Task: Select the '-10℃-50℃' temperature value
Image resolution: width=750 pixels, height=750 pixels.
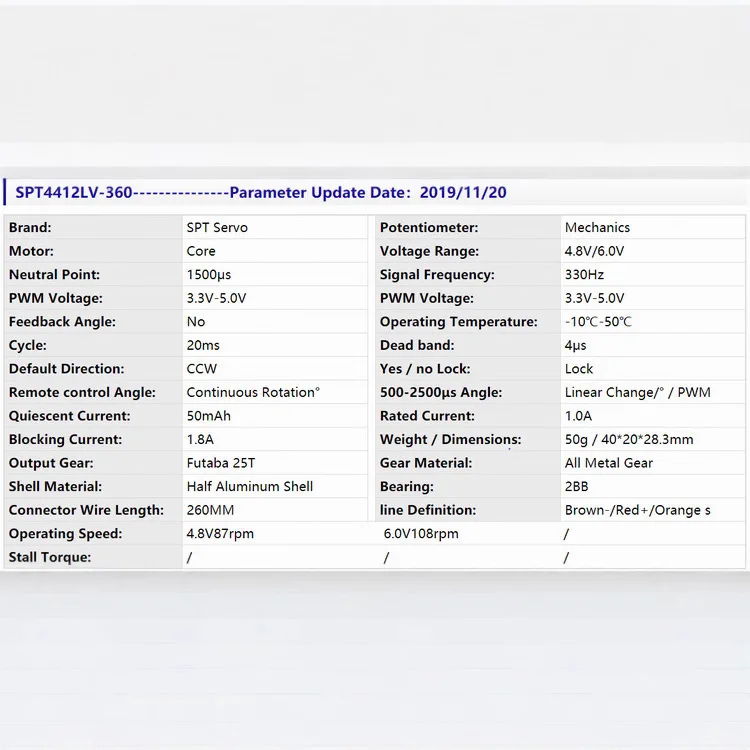Action: (598, 321)
